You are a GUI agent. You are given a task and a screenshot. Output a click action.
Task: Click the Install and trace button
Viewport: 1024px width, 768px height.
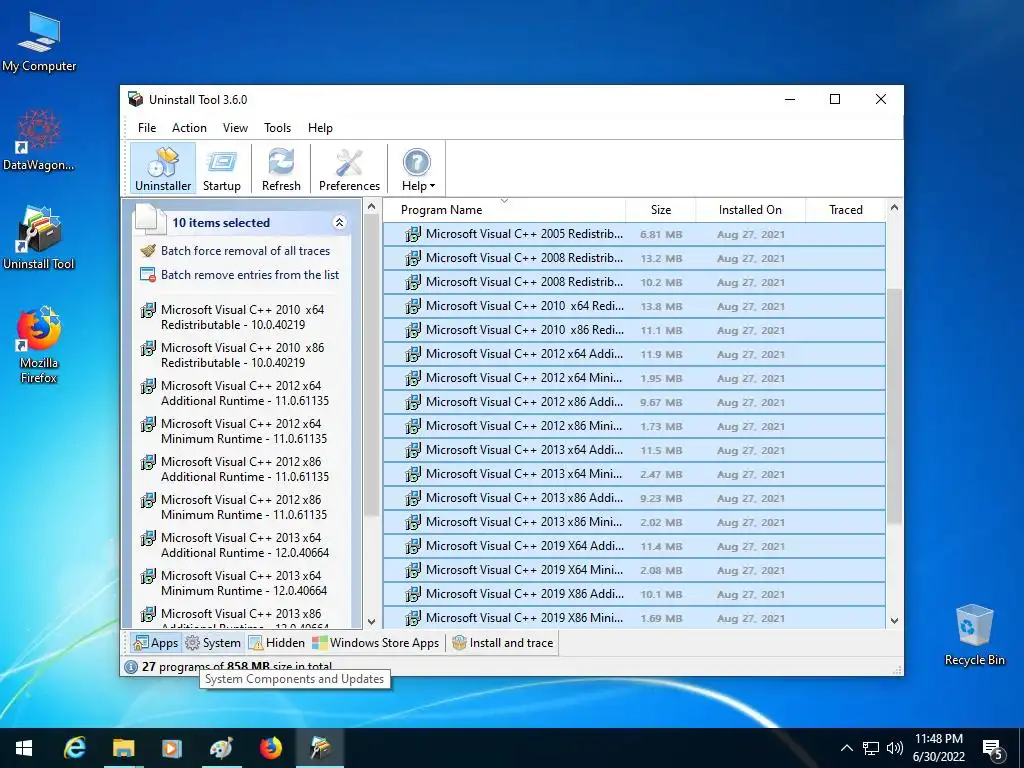pos(503,643)
